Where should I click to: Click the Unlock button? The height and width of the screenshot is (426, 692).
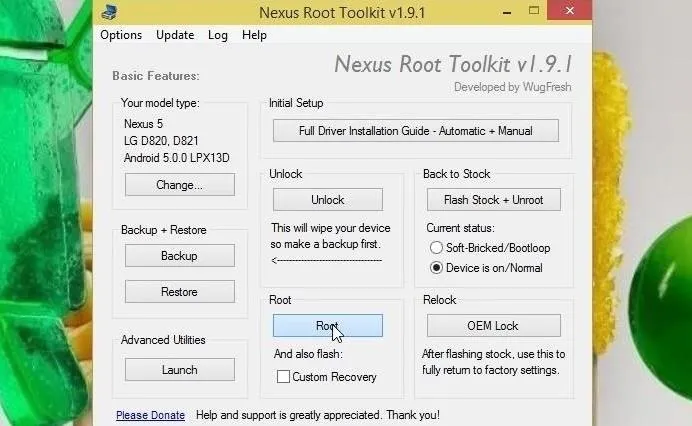tap(327, 200)
